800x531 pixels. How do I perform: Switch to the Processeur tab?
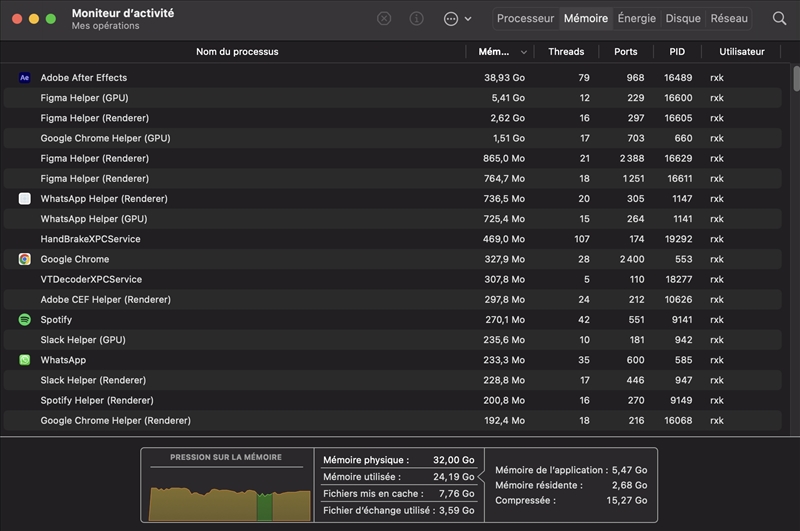[525, 19]
